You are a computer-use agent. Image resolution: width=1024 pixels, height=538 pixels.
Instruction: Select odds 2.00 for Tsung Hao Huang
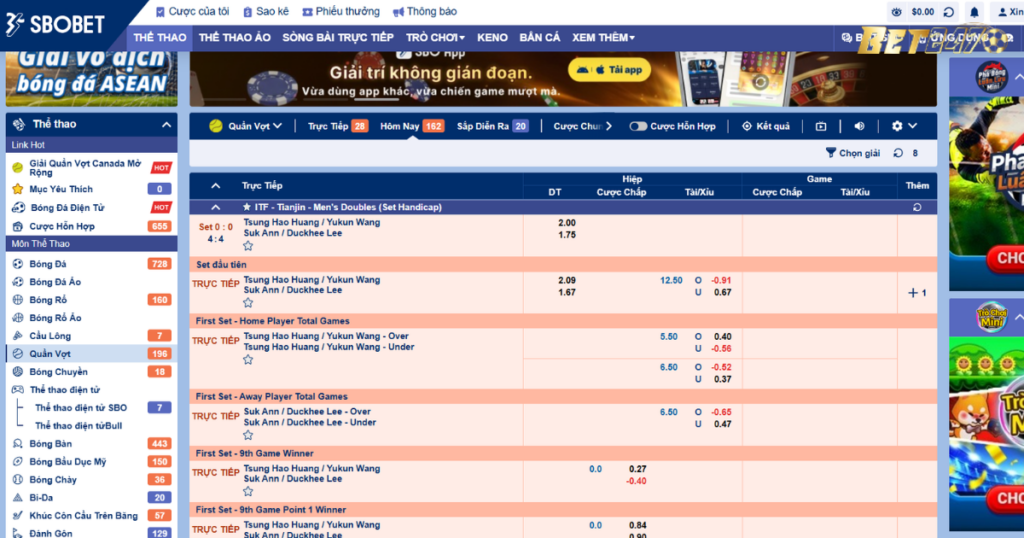tap(567, 223)
